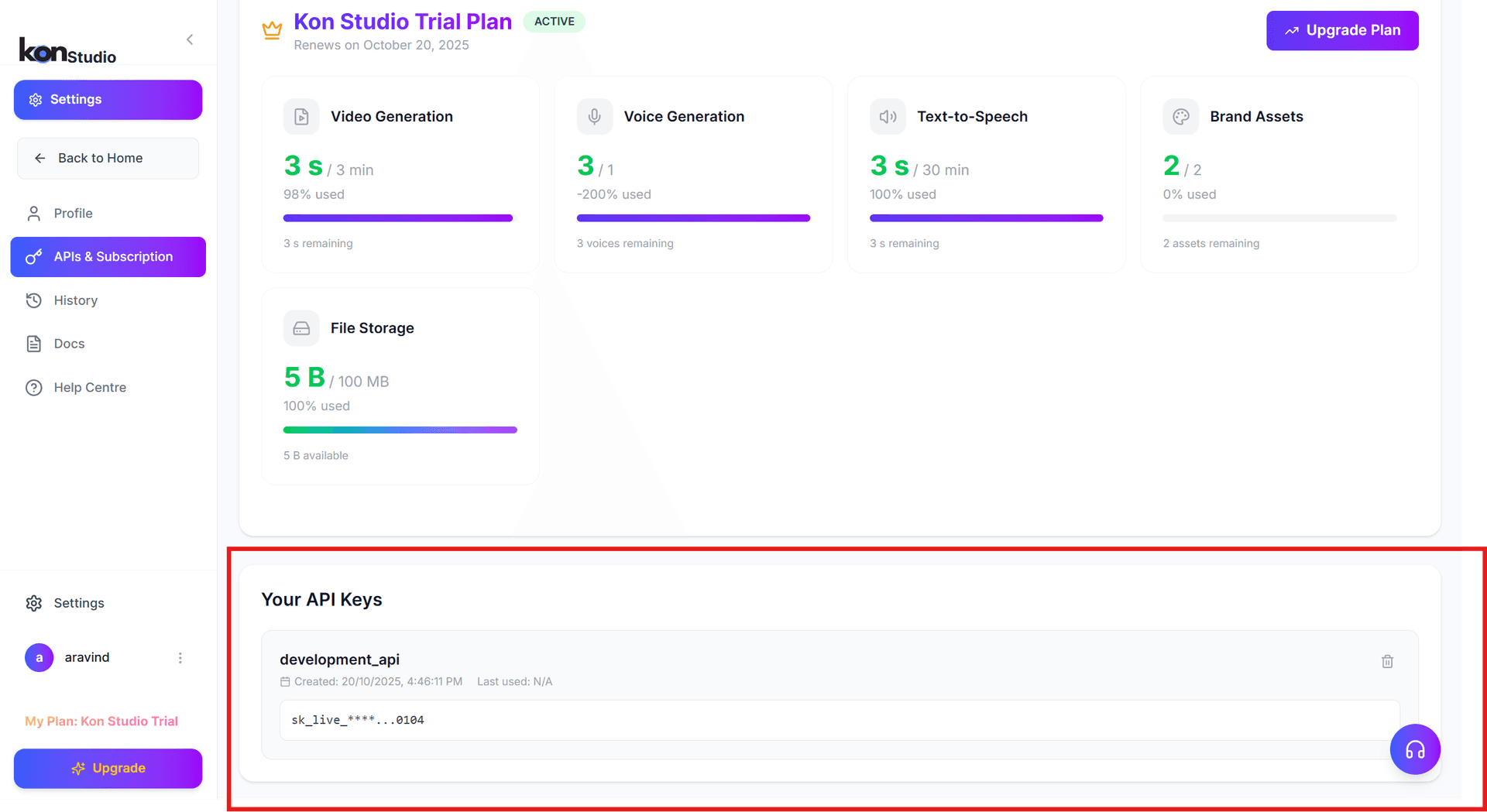This screenshot has width=1487, height=812.
Task: Select the Video Generation document icon
Action: (x=301, y=116)
